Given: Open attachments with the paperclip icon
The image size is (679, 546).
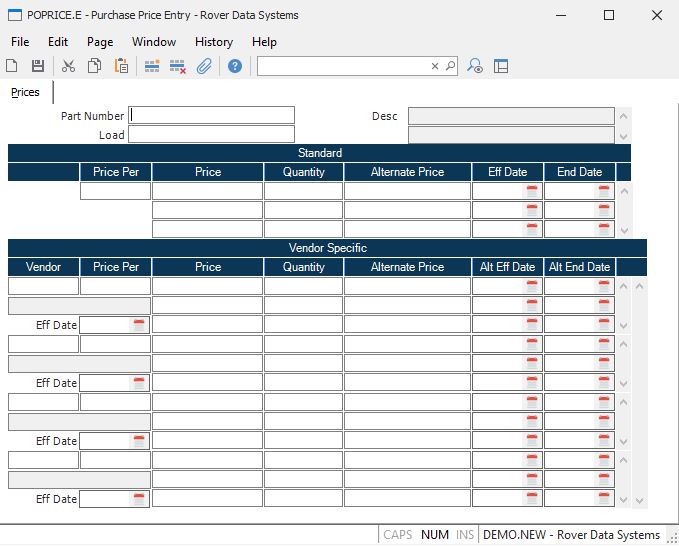Looking at the screenshot, I should click(x=204, y=66).
